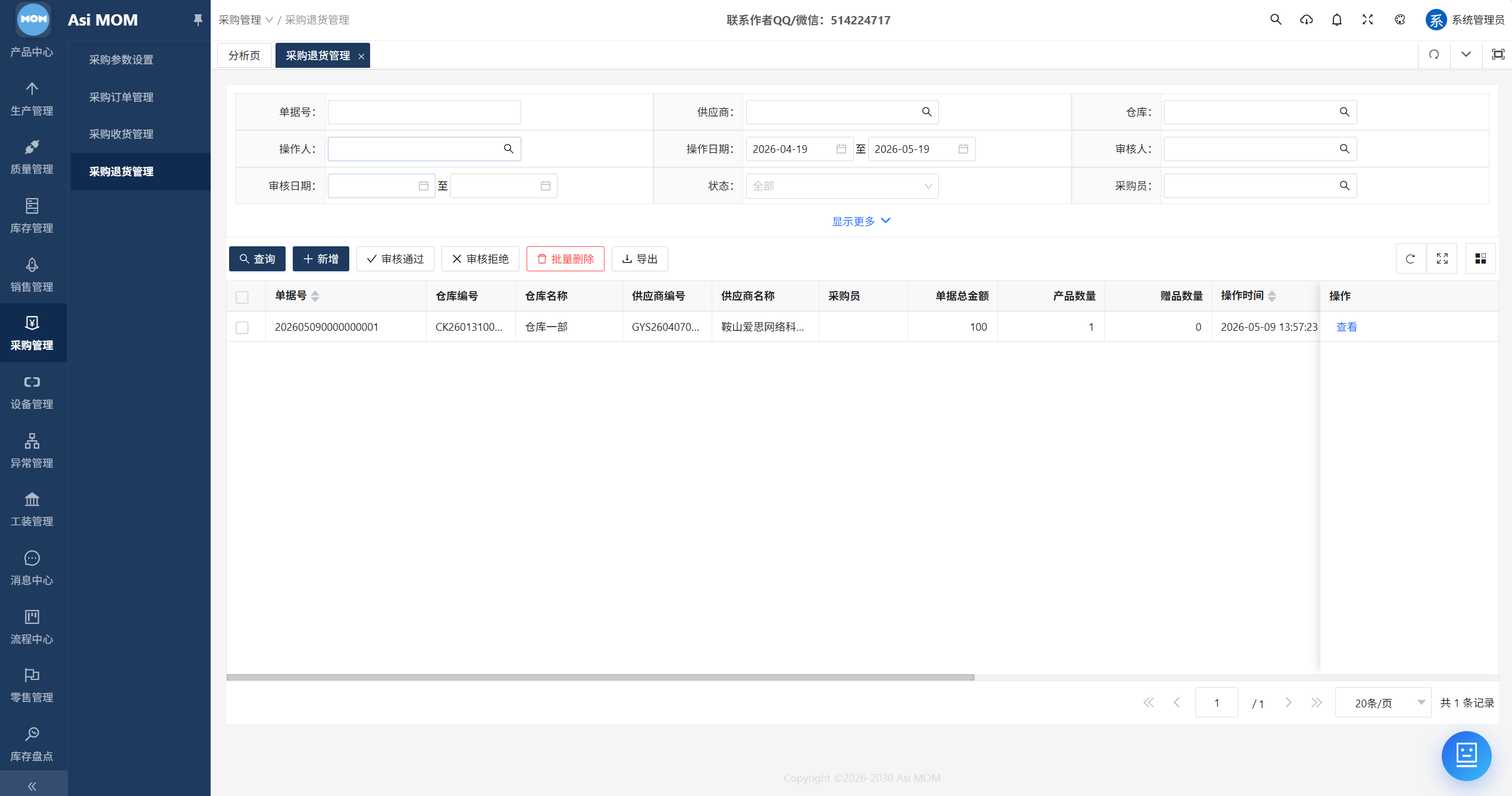Open the 采购管理 sidebar module
Image resolution: width=1512 pixels, height=796 pixels.
point(33,333)
